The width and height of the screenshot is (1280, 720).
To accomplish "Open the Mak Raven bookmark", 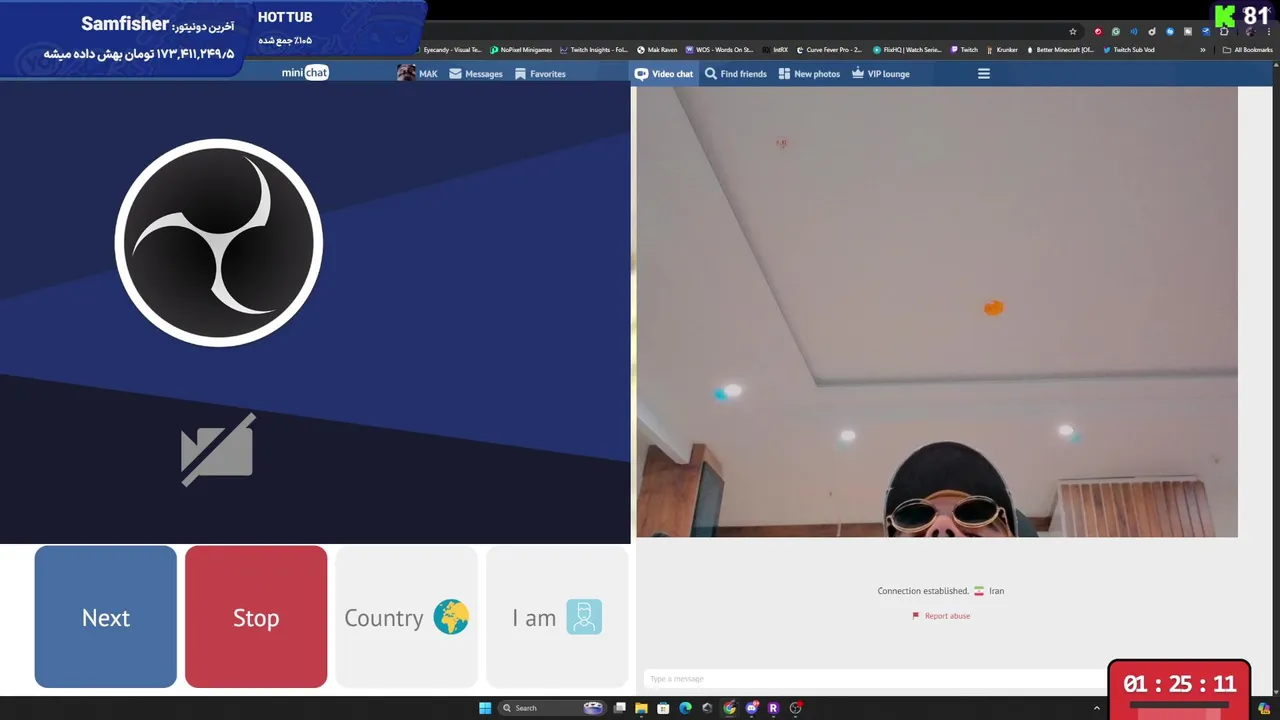I will point(657,50).
